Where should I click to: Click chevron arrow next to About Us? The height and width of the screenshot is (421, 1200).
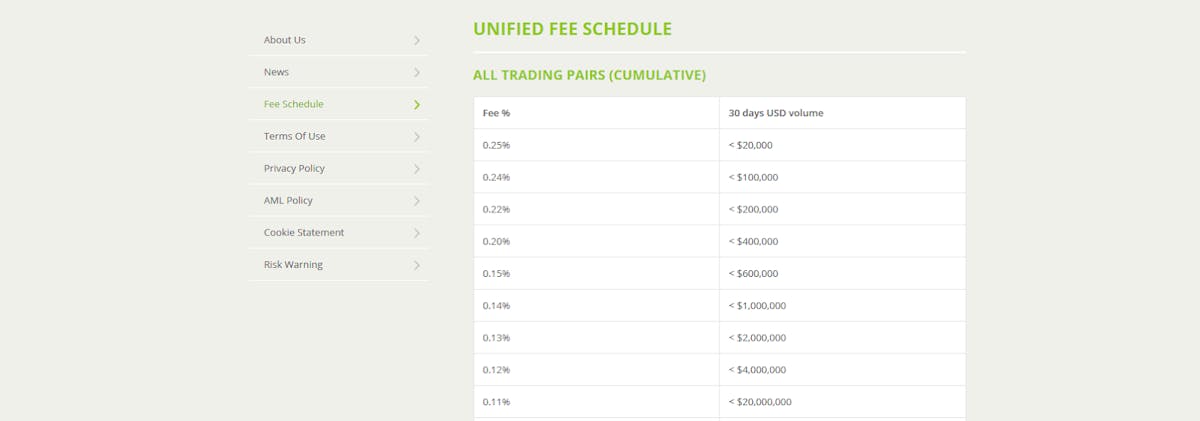417,41
